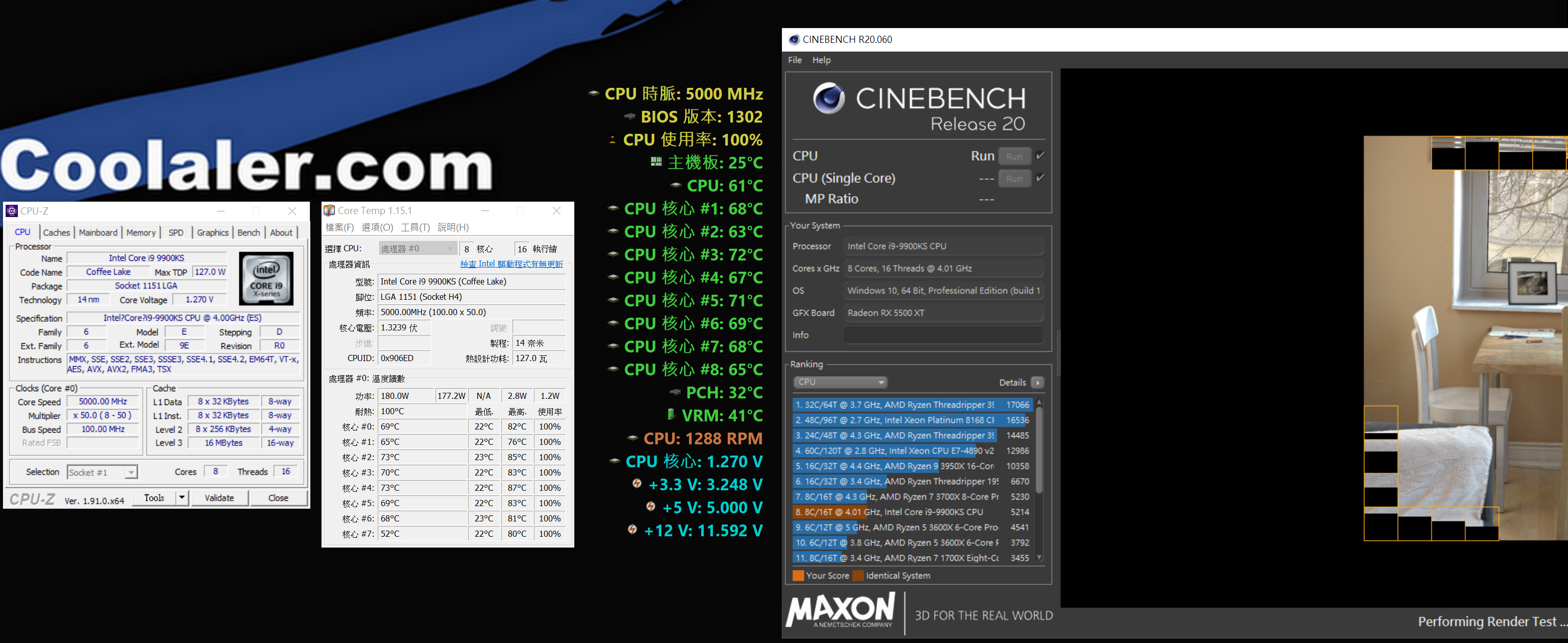Click the Info input field in Your System
1568x643 pixels.
point(943,335)
